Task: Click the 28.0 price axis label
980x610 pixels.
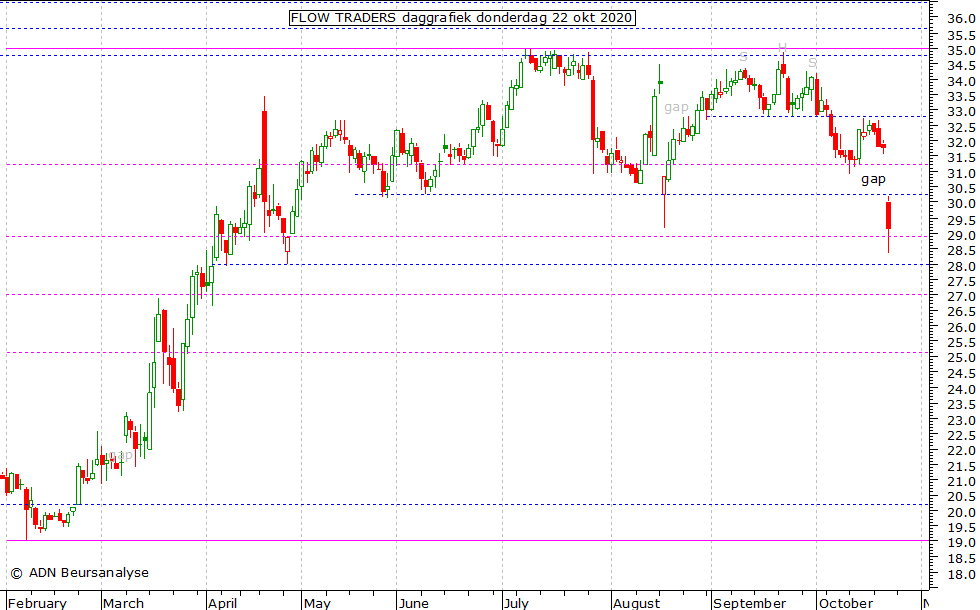Action: tap(961, 266)
